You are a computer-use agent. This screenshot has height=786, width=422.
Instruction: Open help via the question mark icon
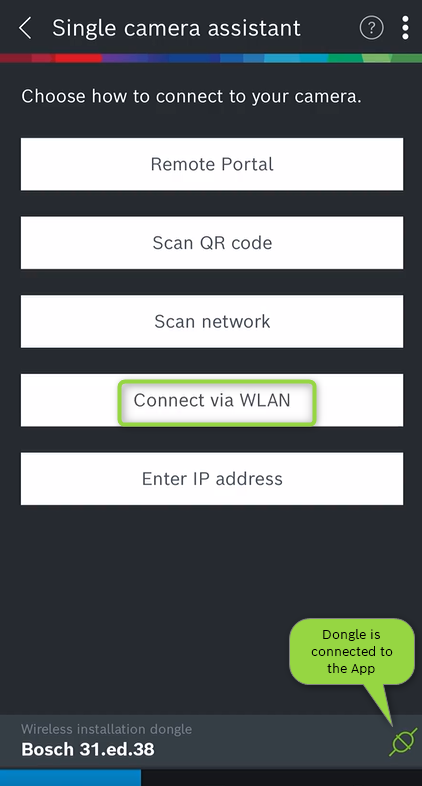point(371,29)
